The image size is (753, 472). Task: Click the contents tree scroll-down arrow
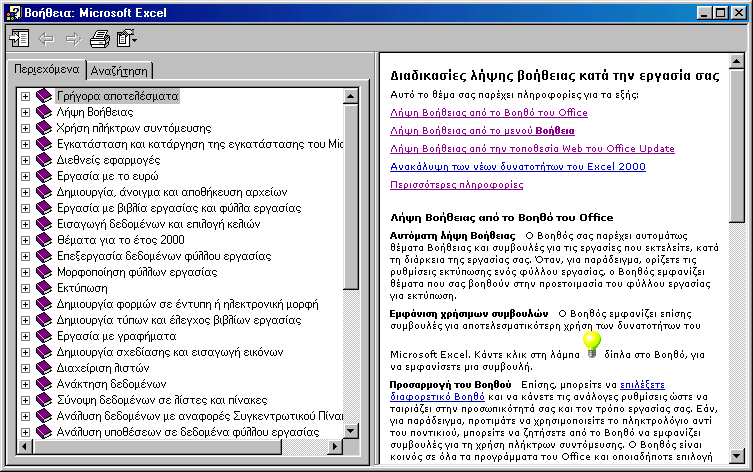351,431
